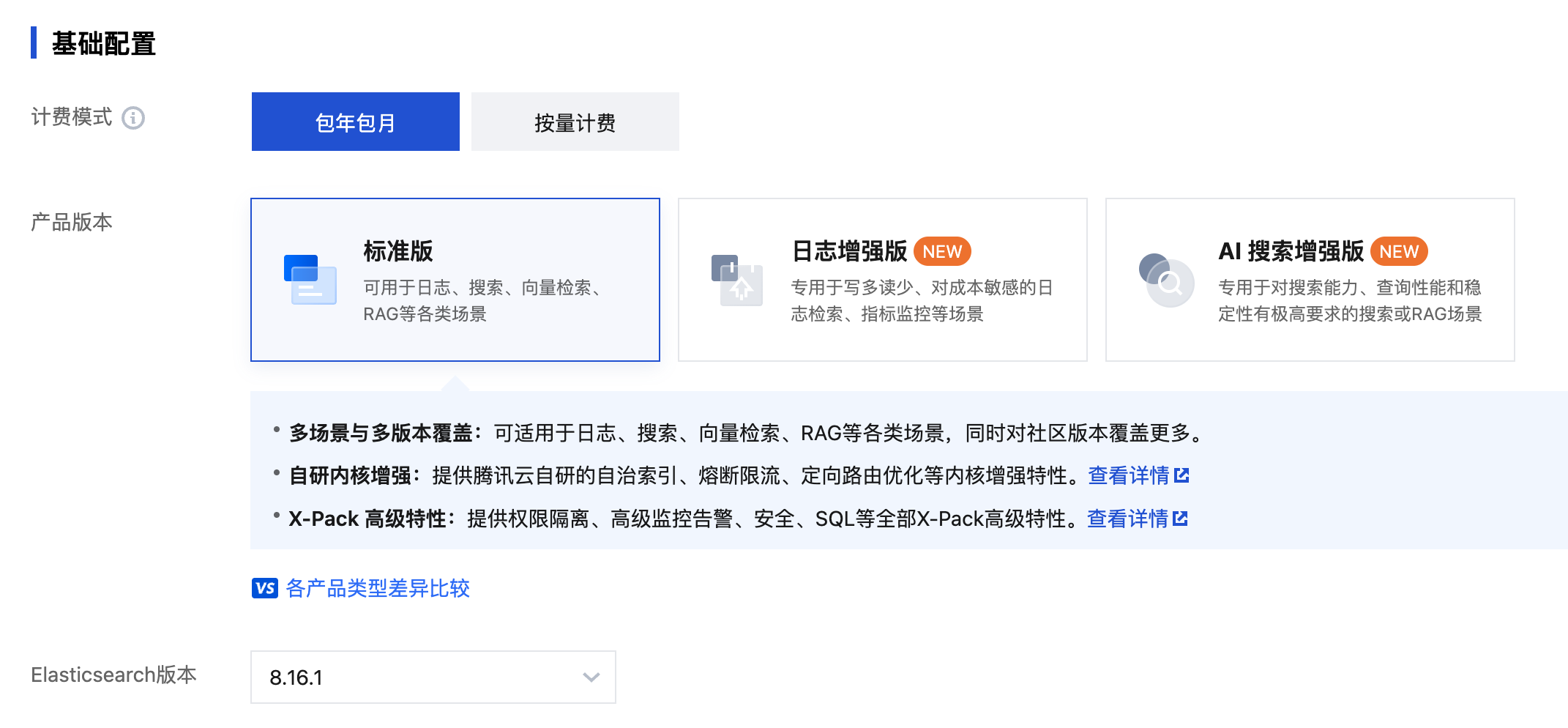Open 各产品类型差异比较 comparison link
1568x728 pixels.
[x=378, y=588]
